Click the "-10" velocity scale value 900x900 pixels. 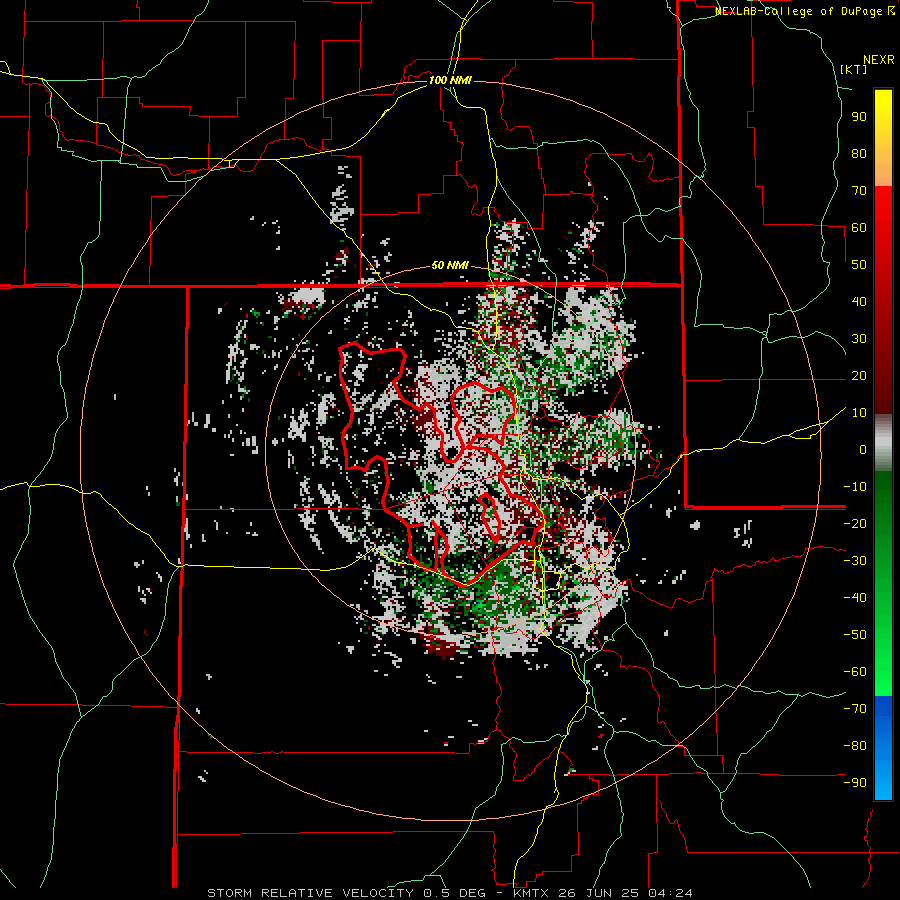click(855, 487)
